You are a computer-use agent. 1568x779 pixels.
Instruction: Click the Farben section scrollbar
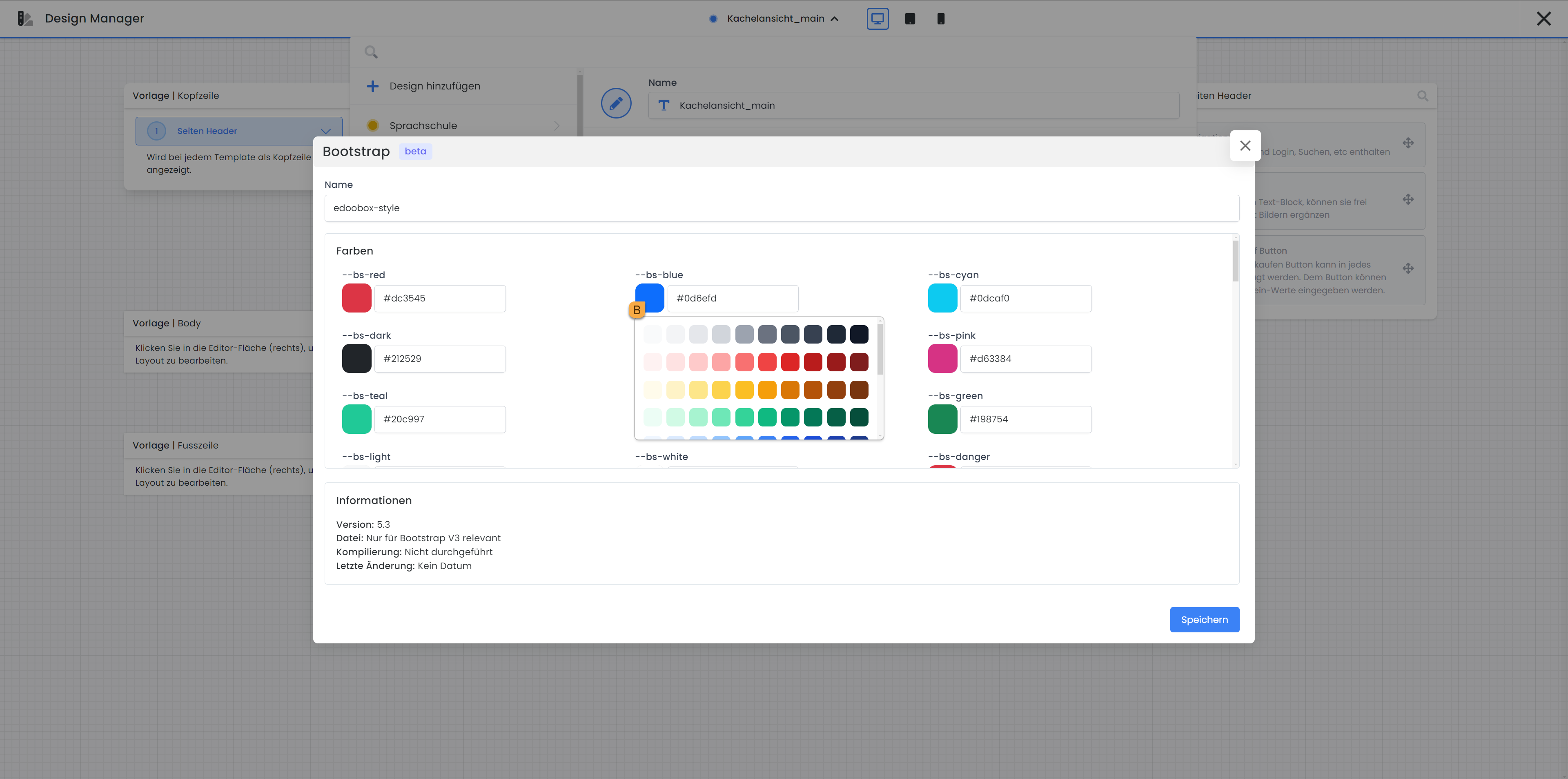(x=1236, y=262)
